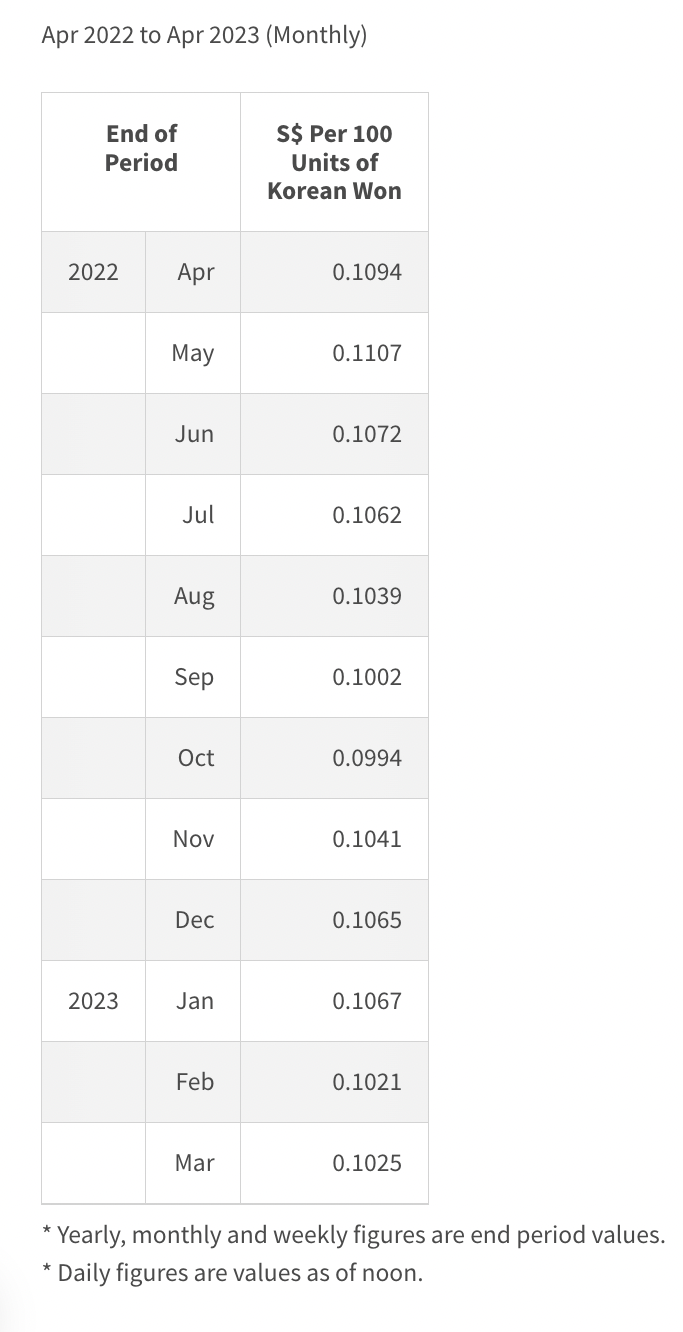The width and height of the screenshot is (683, 1332).
Task: Click the Aug month cell
Action: pos(194,596)
